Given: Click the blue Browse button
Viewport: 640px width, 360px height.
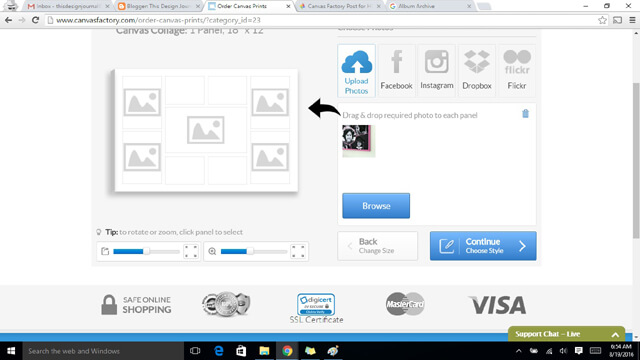Looking at the screenshot, I should point(376,206).
